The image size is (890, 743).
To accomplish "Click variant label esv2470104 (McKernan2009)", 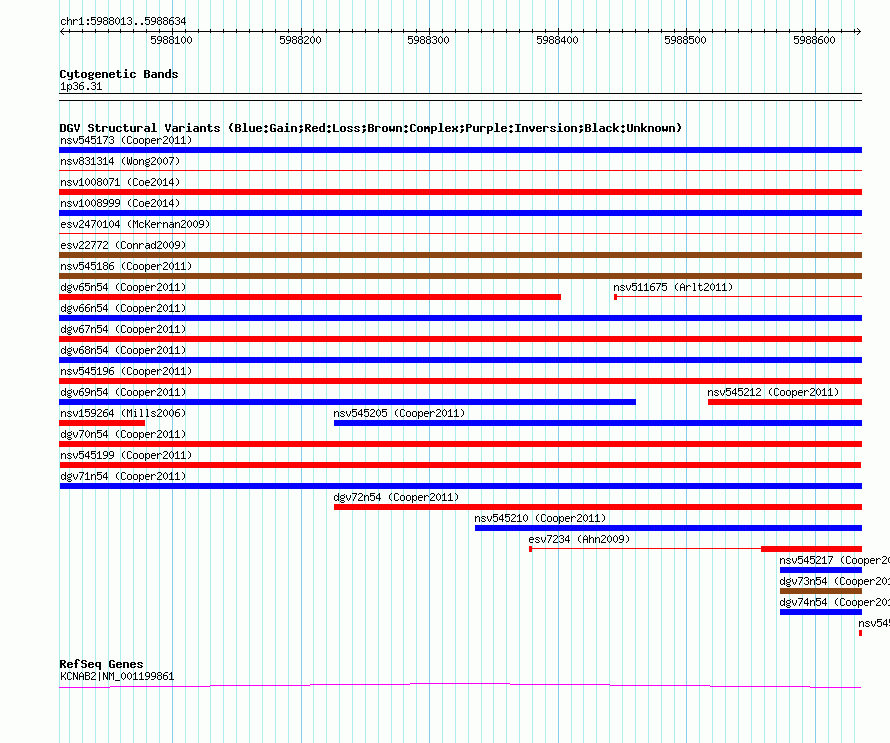I will (135, 224).
